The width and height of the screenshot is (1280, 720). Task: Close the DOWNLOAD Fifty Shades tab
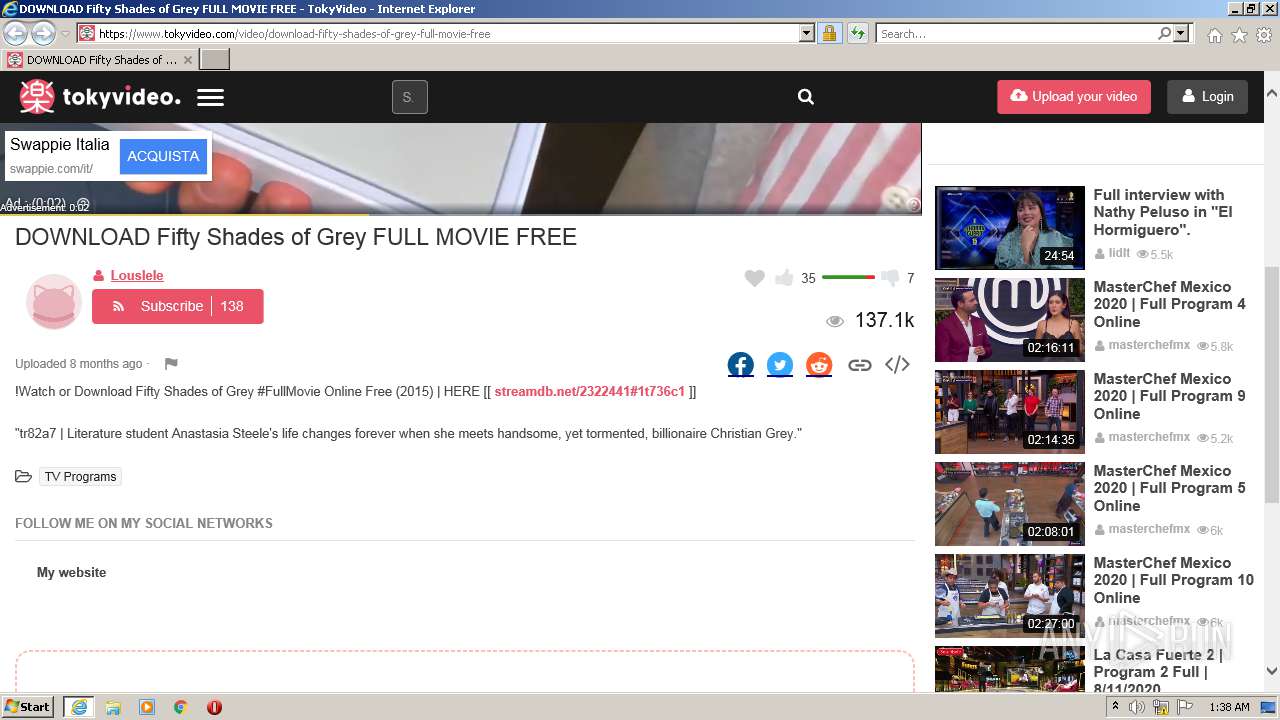coord(187,60)
